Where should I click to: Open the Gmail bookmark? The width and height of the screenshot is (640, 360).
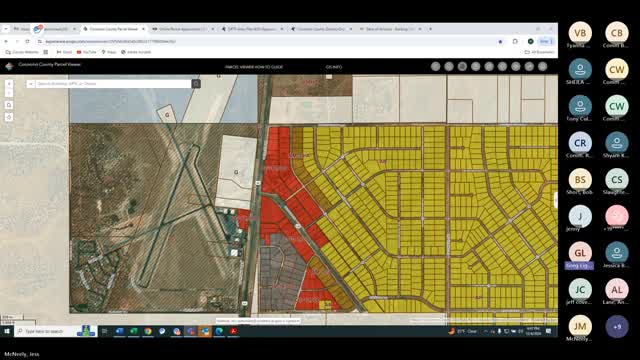(64, 52)
